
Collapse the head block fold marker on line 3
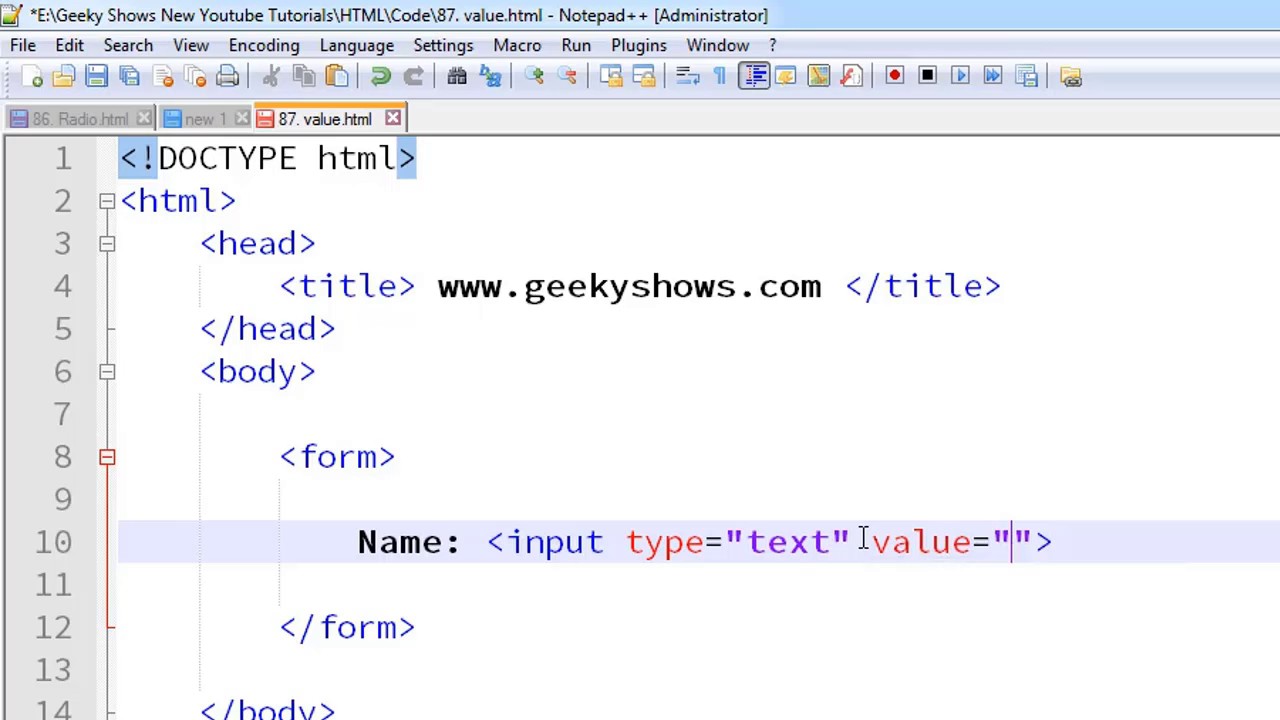[x=107, y=244]
